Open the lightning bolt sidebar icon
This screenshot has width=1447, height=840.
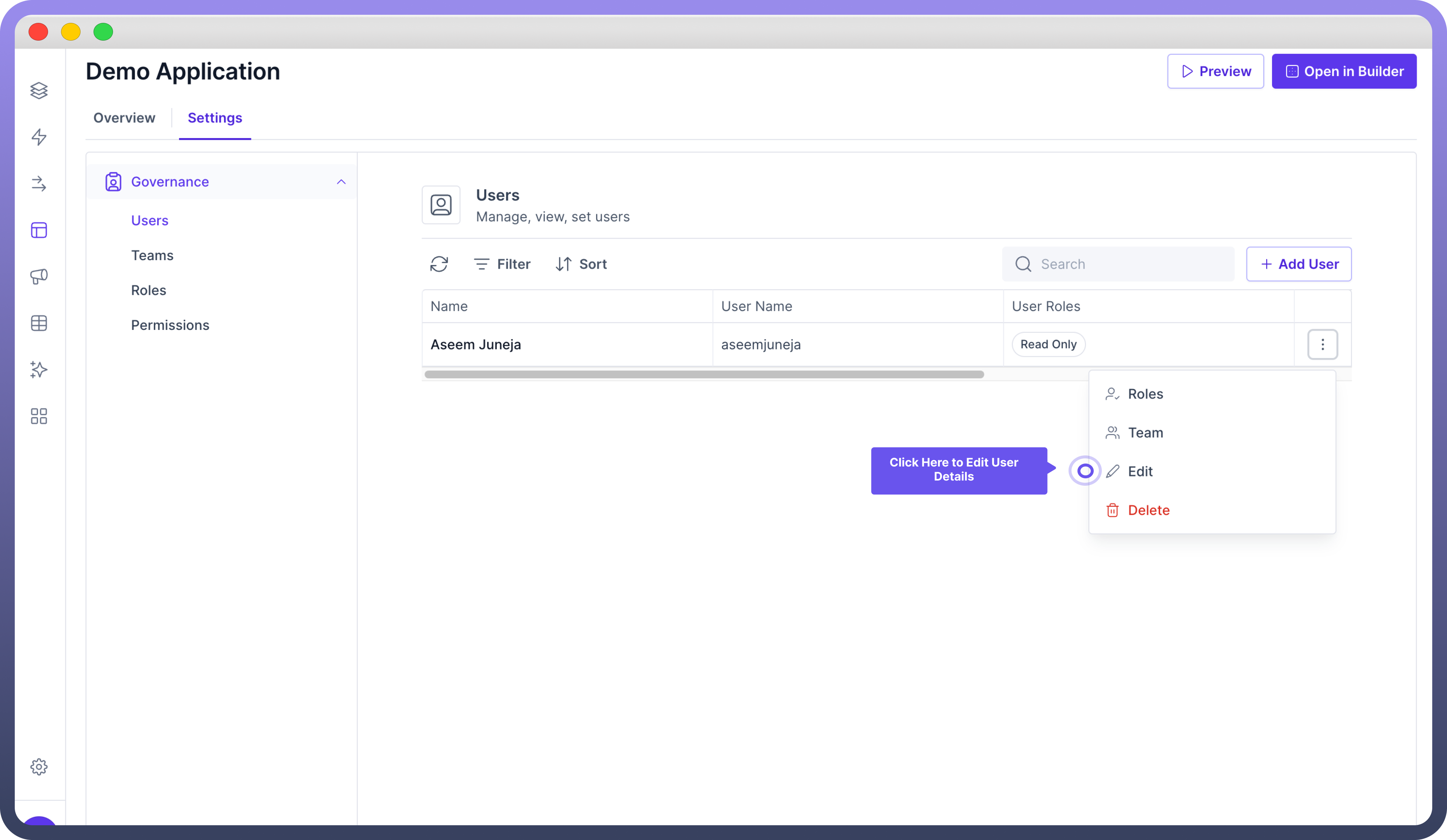[x=38, y=137]
